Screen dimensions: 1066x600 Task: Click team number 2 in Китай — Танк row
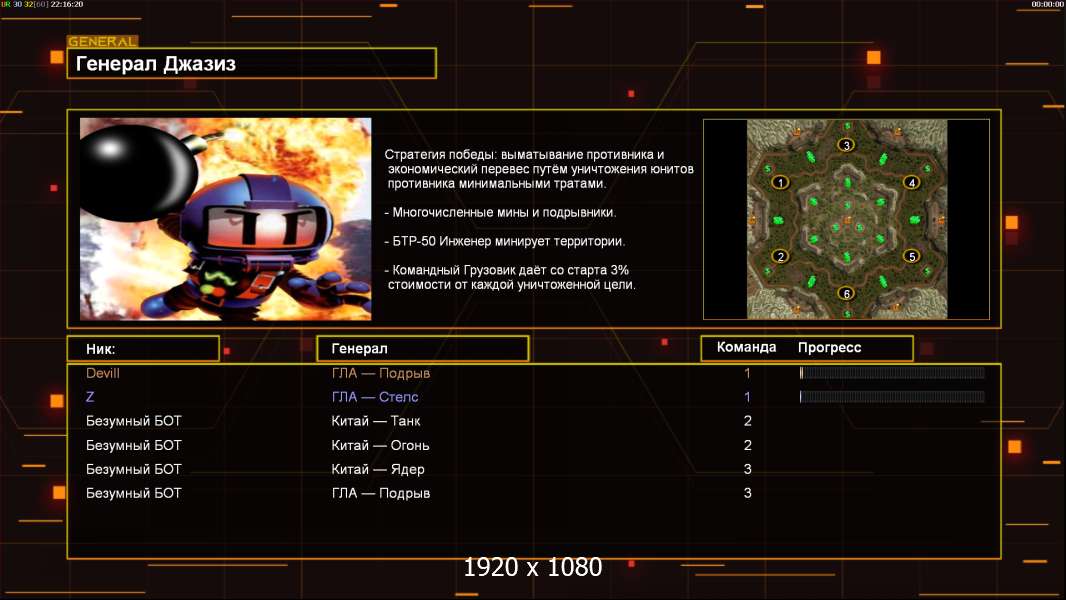coord(747,421)
